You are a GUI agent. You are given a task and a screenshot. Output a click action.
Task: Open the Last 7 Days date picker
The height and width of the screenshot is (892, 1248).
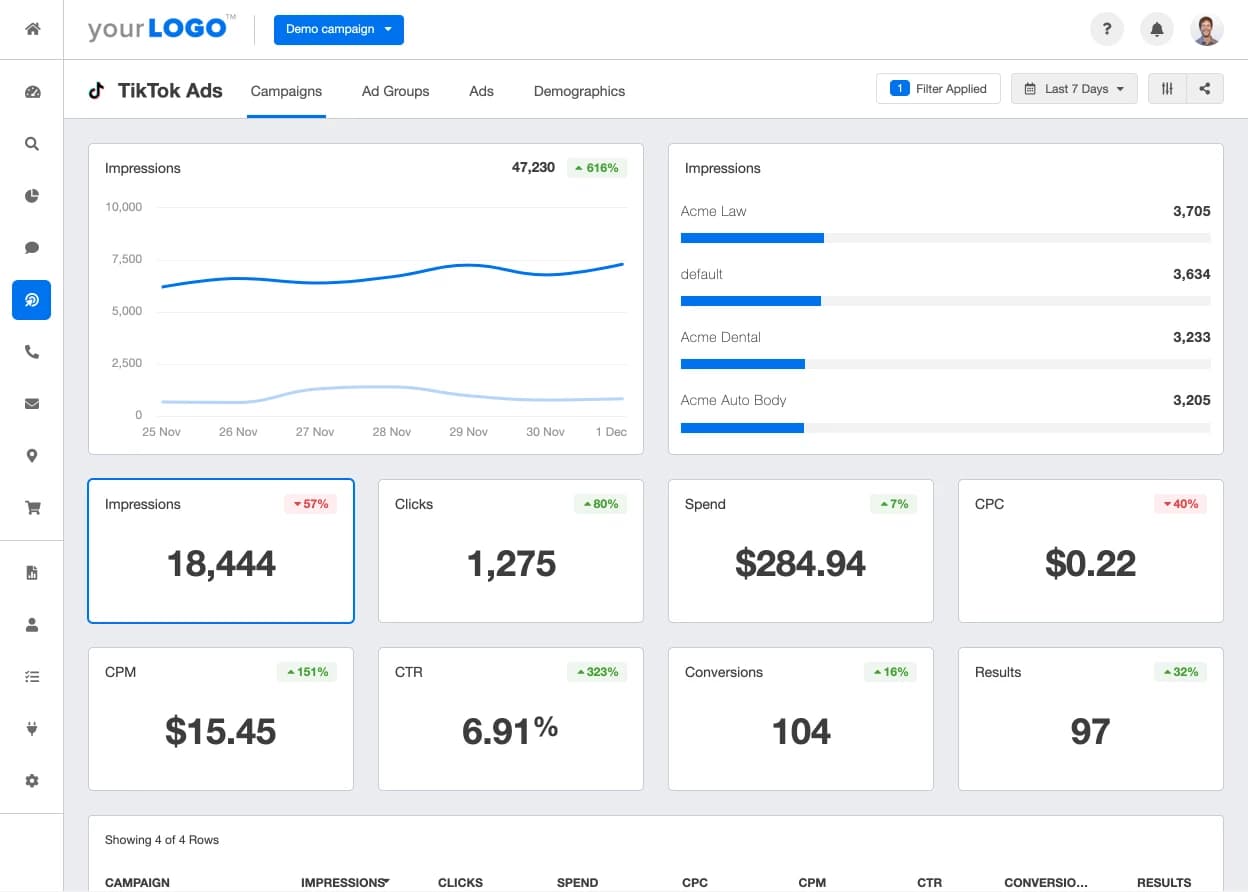click(1074, 89)
